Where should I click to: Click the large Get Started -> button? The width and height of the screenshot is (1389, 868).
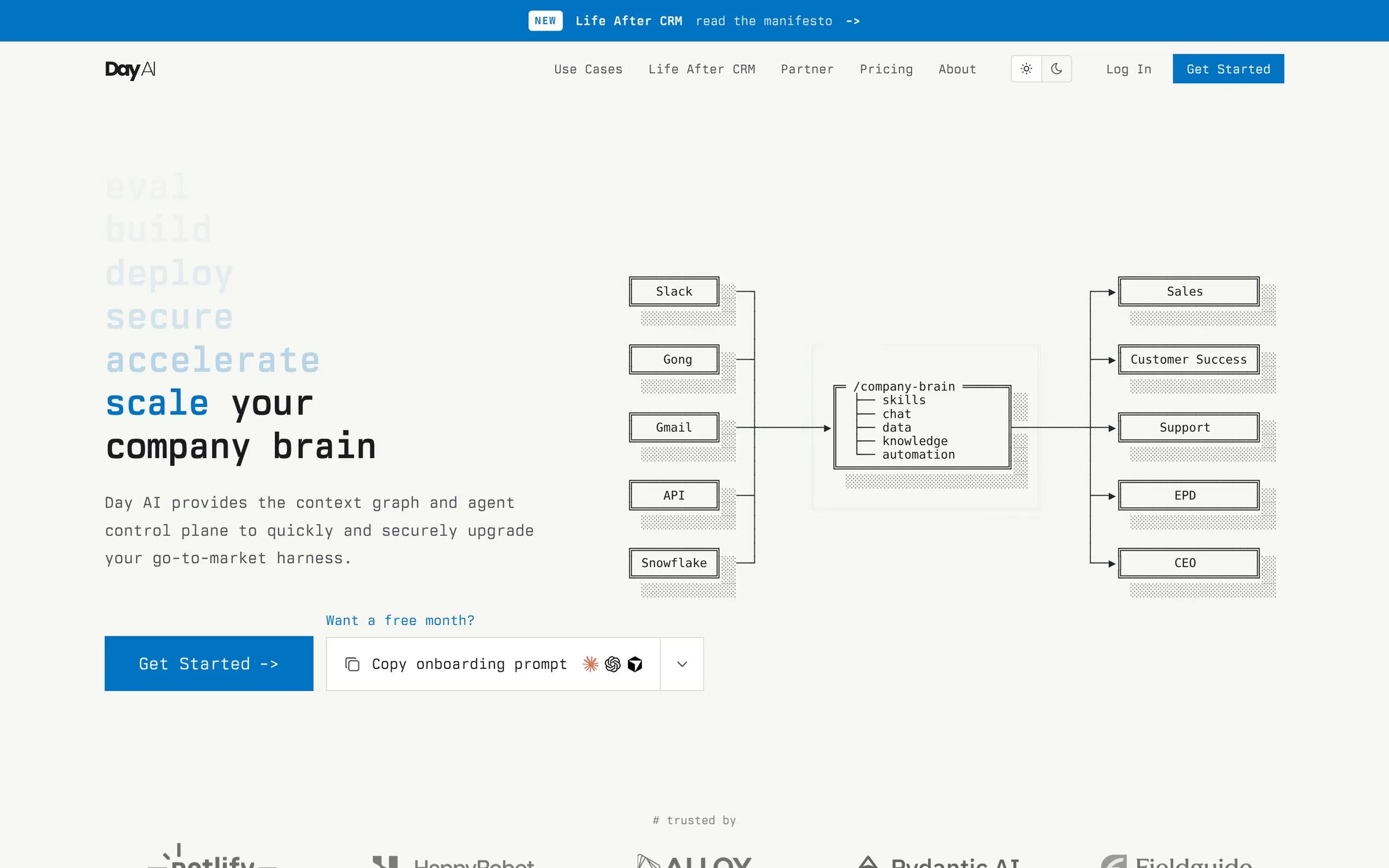click(209, 664)
